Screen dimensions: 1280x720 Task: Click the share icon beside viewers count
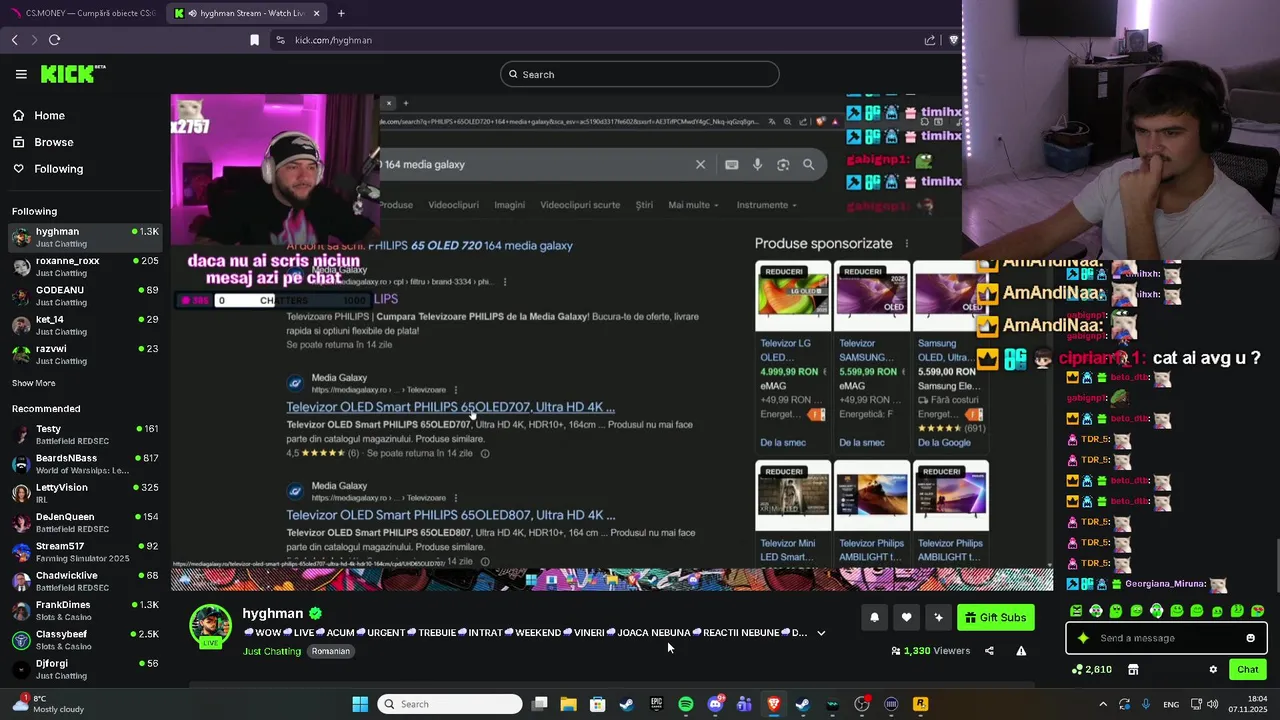click(989, 651)
